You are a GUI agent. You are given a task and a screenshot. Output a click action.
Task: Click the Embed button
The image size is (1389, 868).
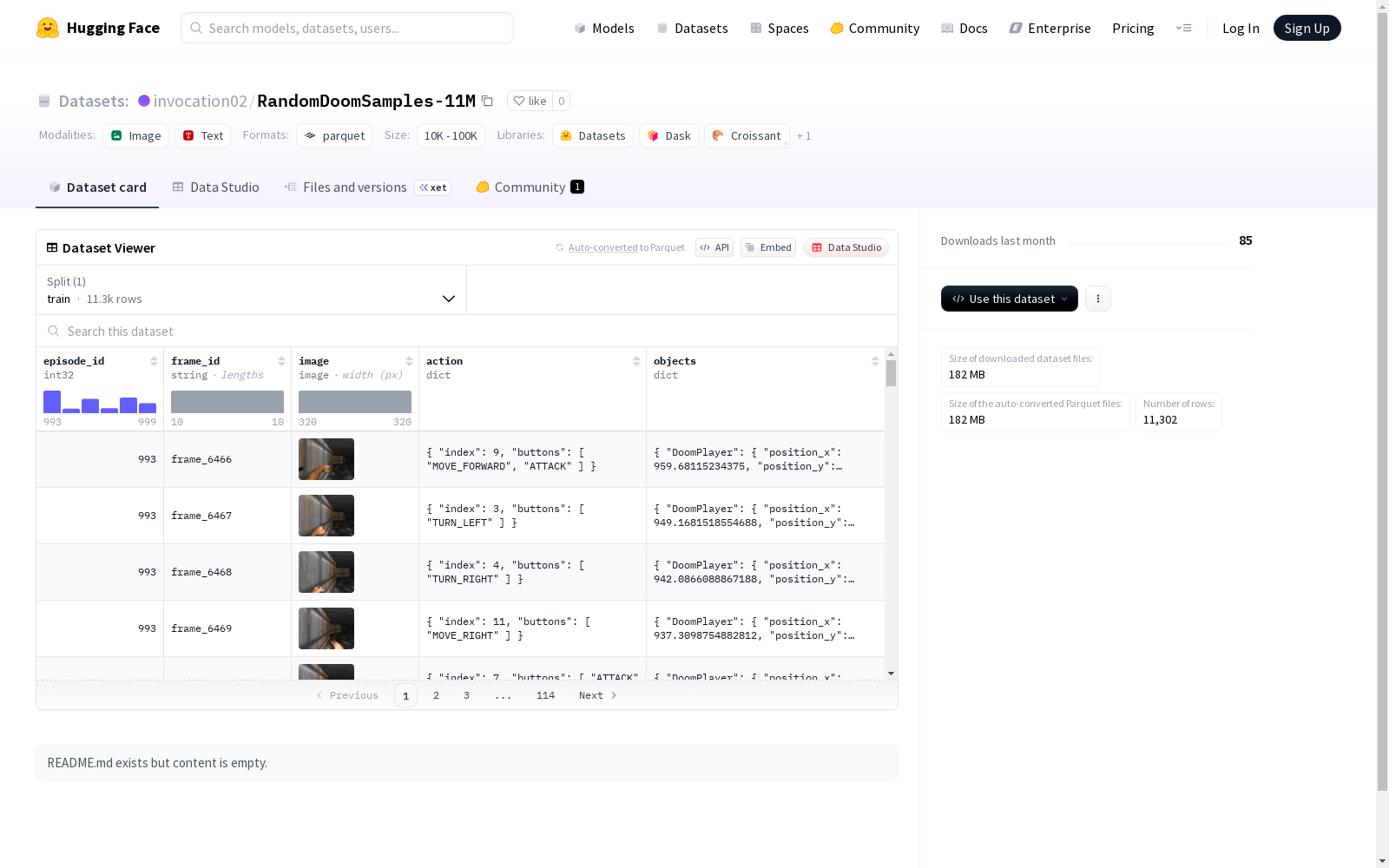coord(768,247)
